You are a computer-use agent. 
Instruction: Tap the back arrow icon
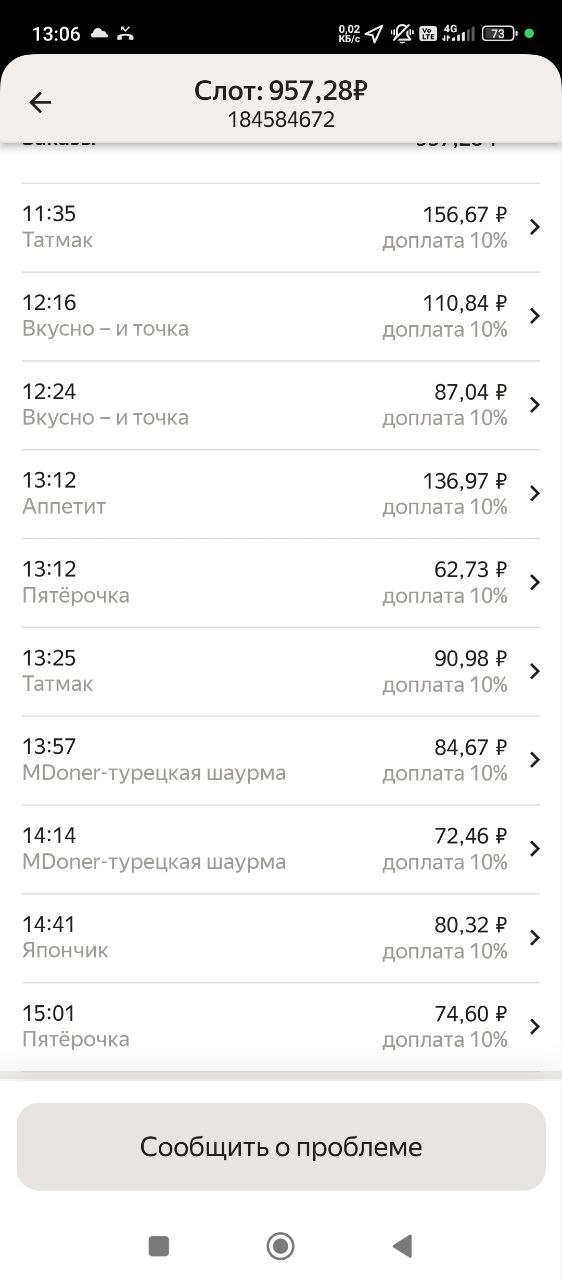coord(40,102)
